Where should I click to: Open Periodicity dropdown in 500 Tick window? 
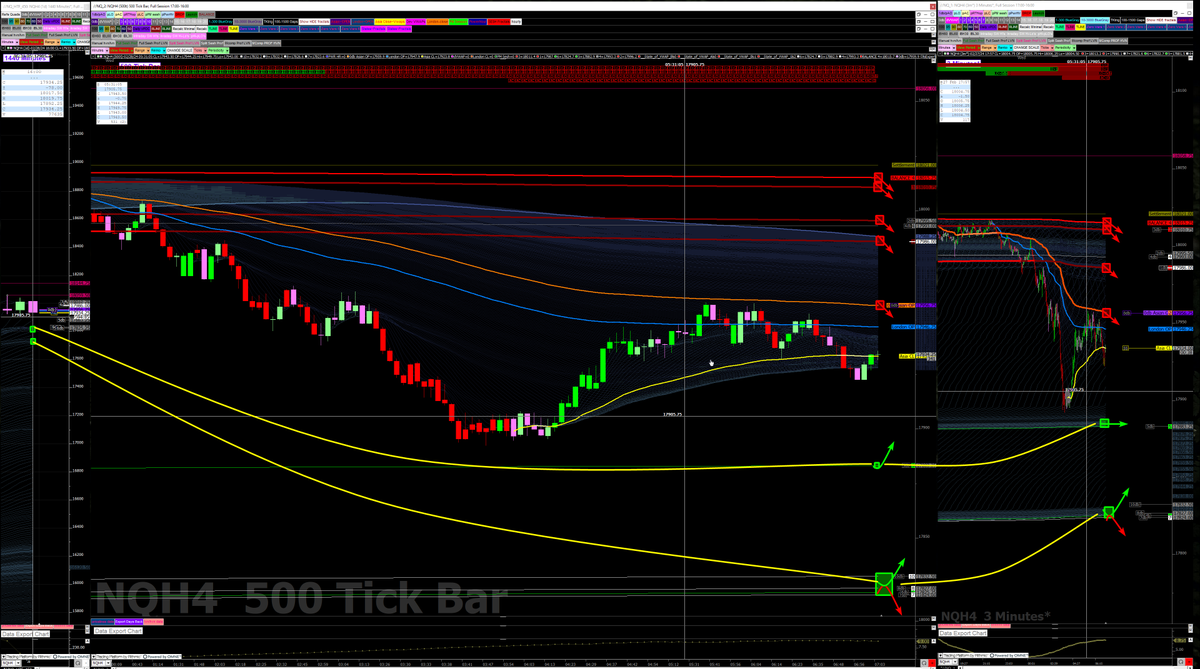click(x=218, y=51)
